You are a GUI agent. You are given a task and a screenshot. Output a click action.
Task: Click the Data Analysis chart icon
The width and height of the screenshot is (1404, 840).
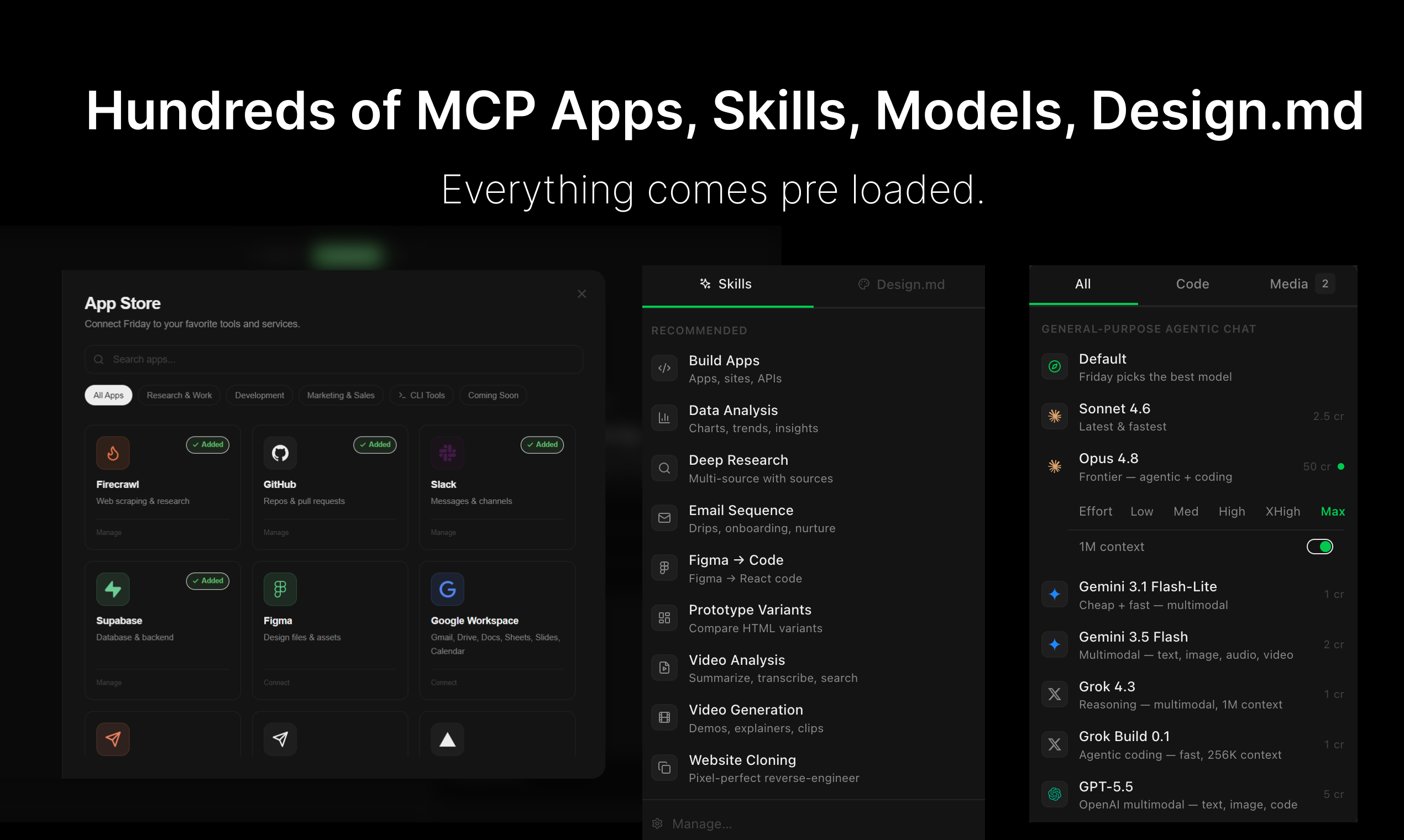point(664,418)
